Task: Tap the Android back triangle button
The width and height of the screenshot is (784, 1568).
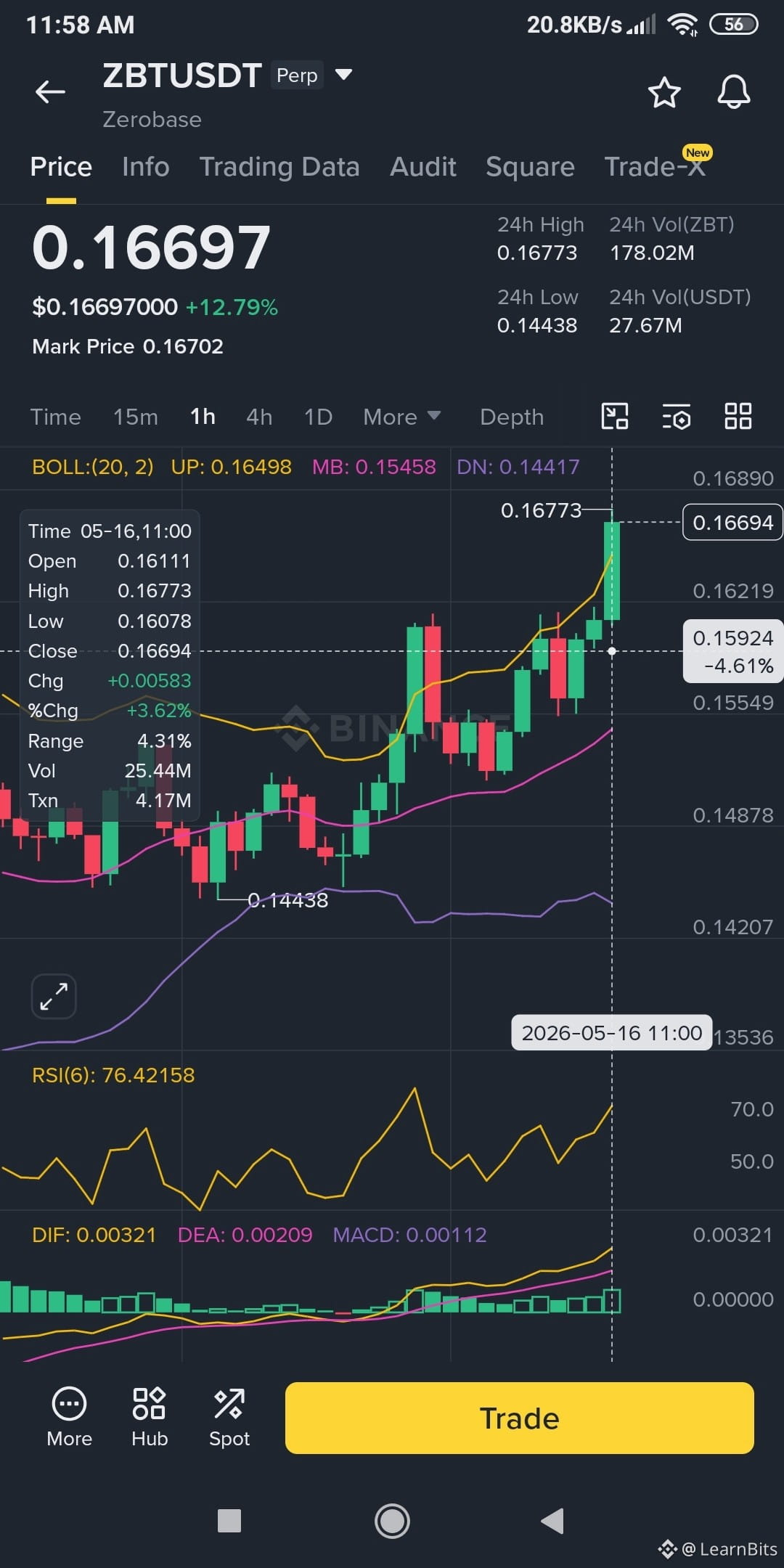Action: (x=552, y=1520)
